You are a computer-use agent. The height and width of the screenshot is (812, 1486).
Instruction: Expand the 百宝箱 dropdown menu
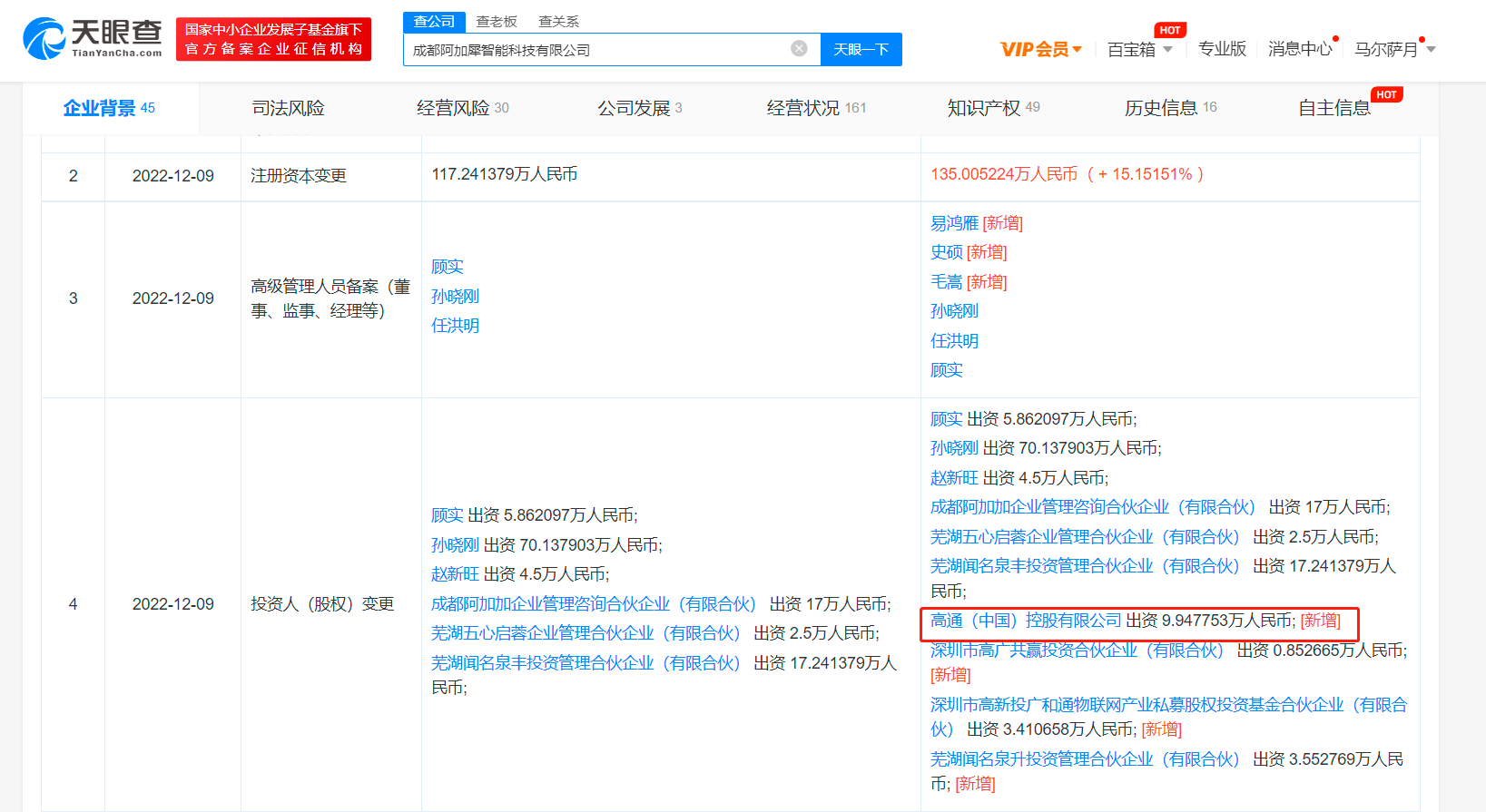point(1140,49)
